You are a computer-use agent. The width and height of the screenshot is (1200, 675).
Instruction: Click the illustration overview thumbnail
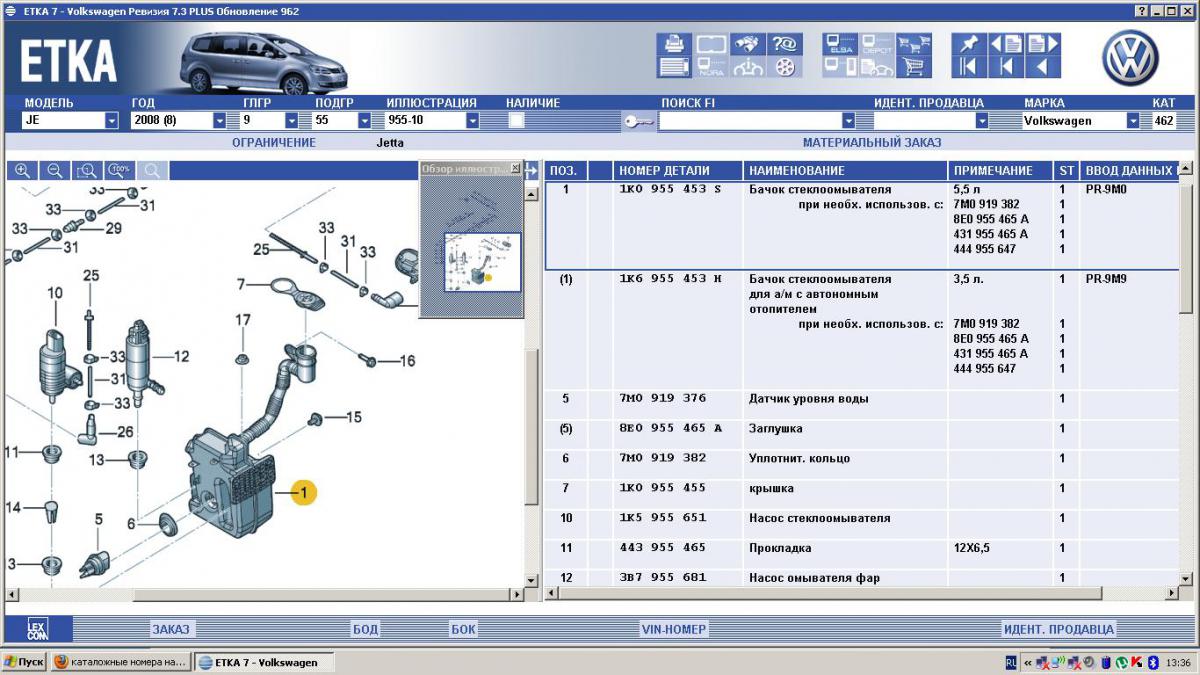[x=482, y=261]
